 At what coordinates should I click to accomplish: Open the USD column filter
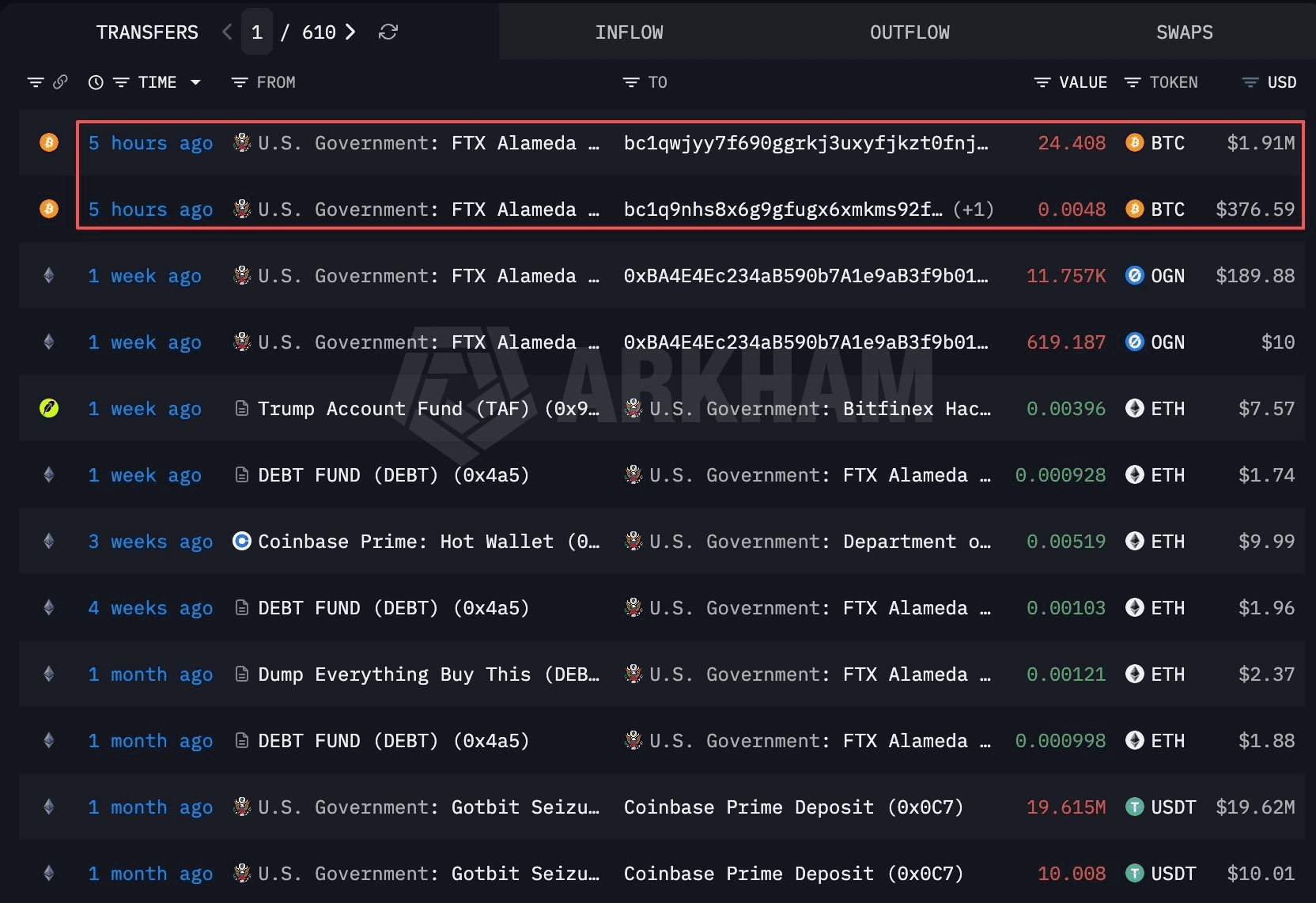(x=1250, y=82)
